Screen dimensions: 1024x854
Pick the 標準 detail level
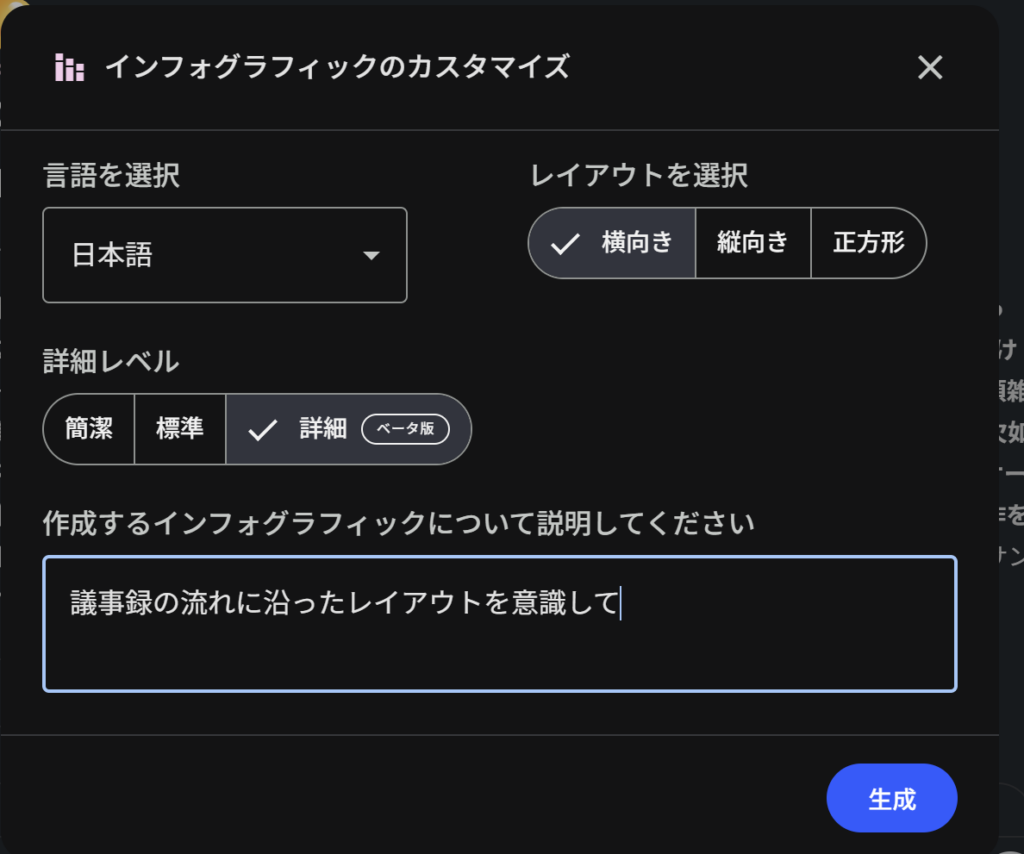(x=180, y=429)
